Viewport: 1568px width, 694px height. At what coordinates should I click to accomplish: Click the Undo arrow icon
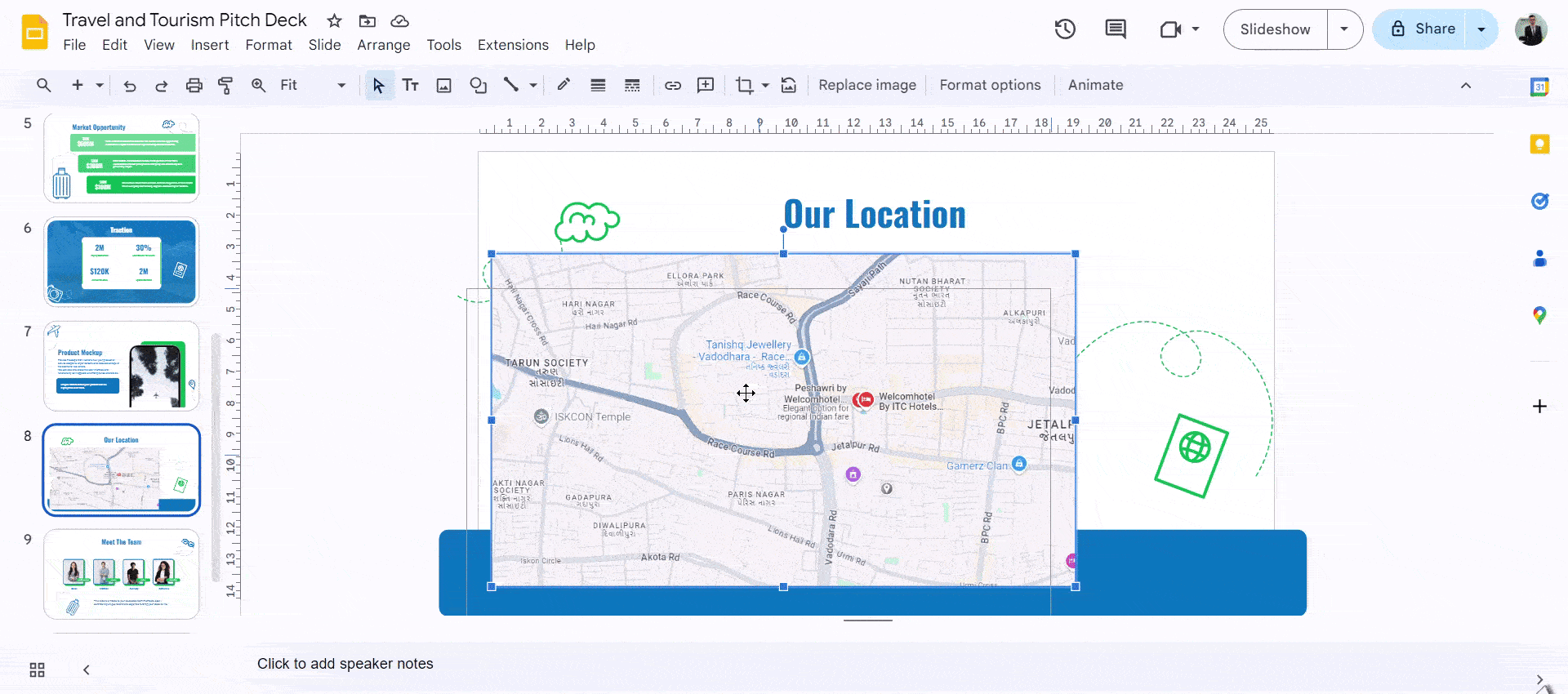[x=129, y=86]
